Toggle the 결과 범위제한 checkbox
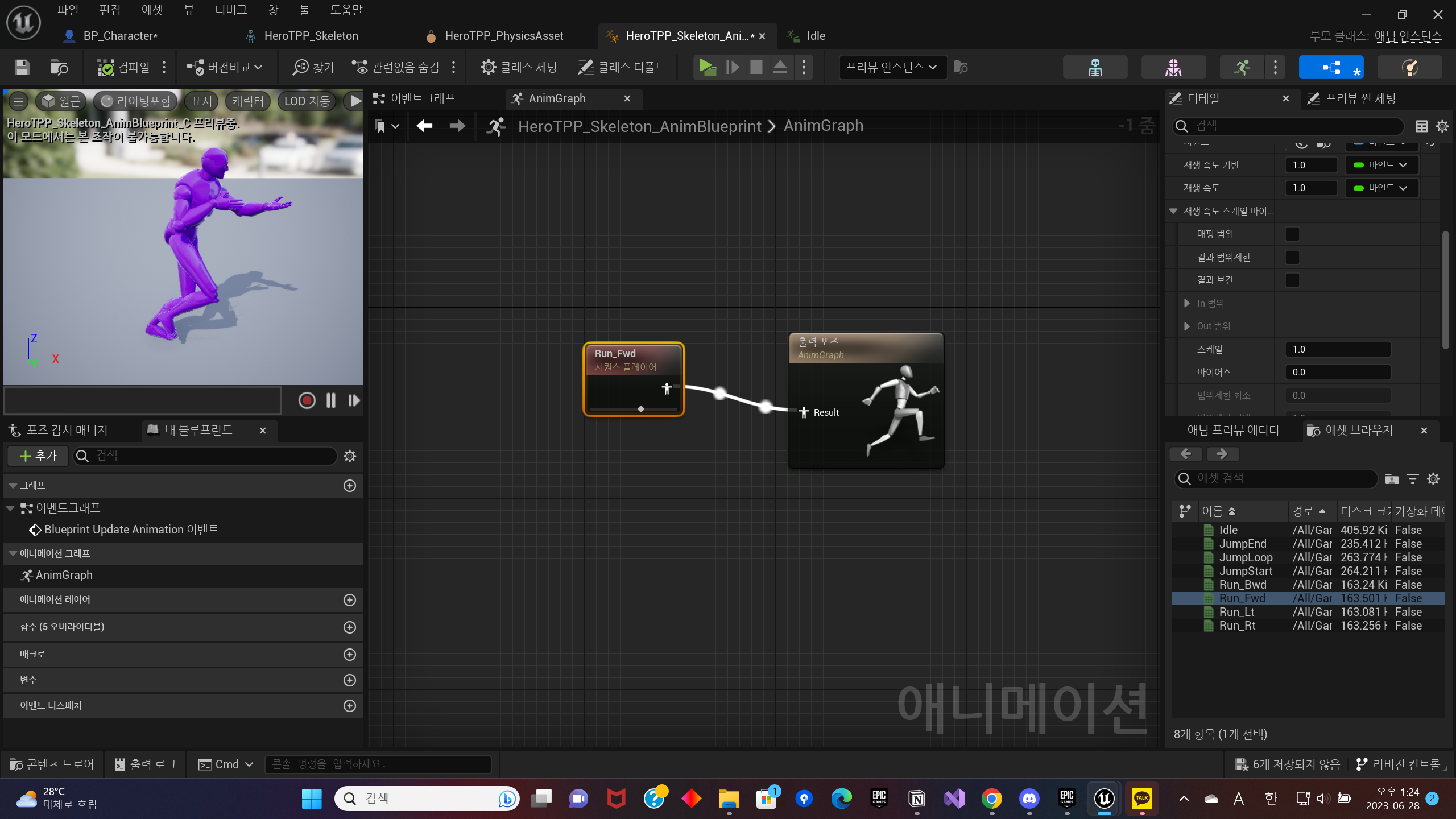 click(x=1292, y=257)
